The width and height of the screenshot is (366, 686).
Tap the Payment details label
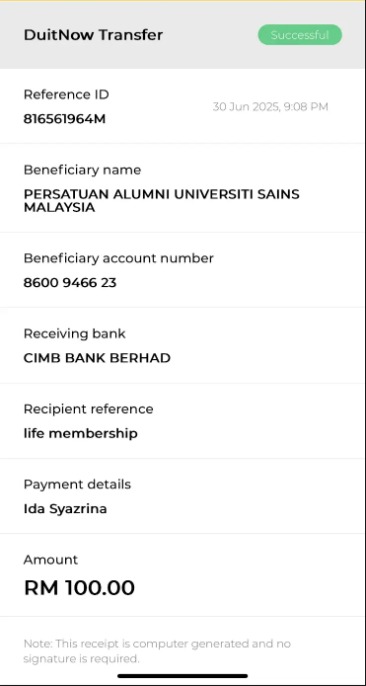[x=77, y=484]
